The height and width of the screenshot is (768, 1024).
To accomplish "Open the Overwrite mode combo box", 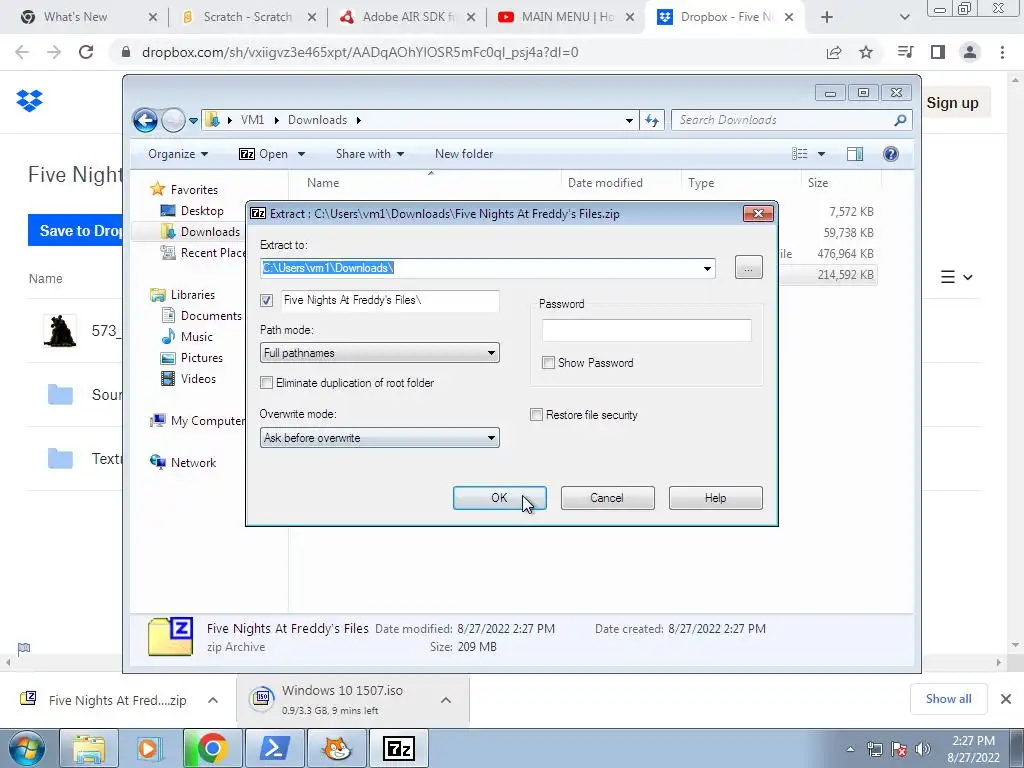I will tap(379, 438).
